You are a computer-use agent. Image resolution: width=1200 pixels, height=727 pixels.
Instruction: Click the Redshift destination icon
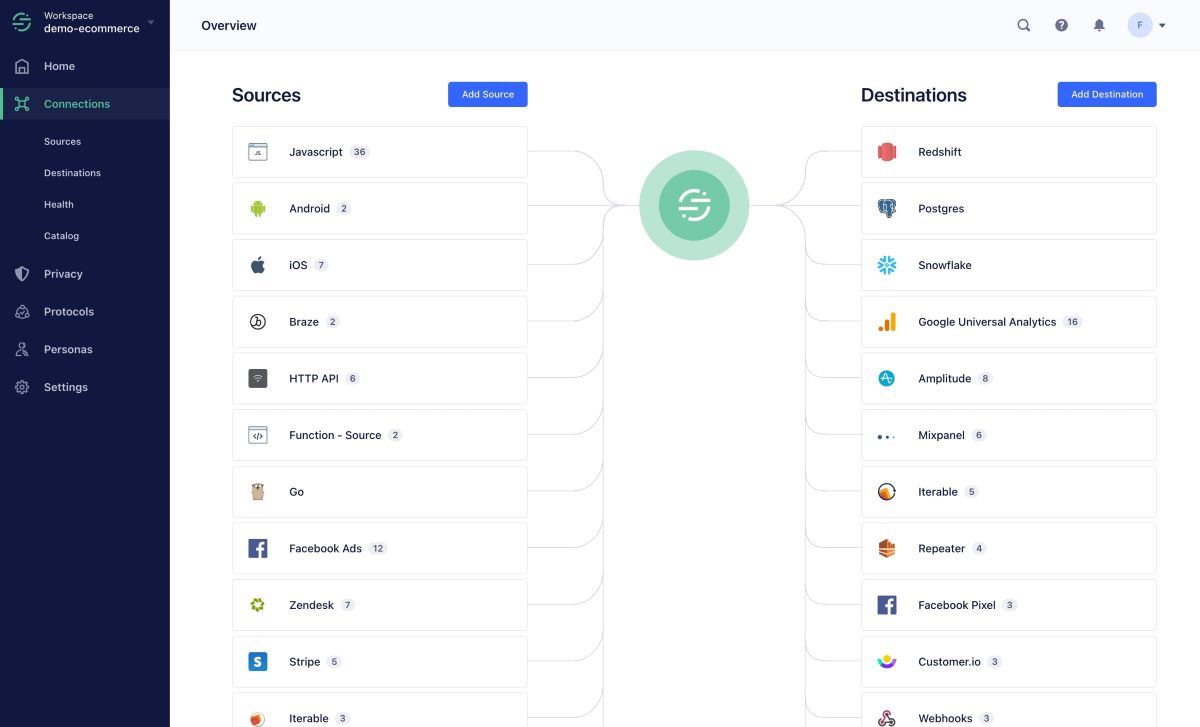[887, 152]
